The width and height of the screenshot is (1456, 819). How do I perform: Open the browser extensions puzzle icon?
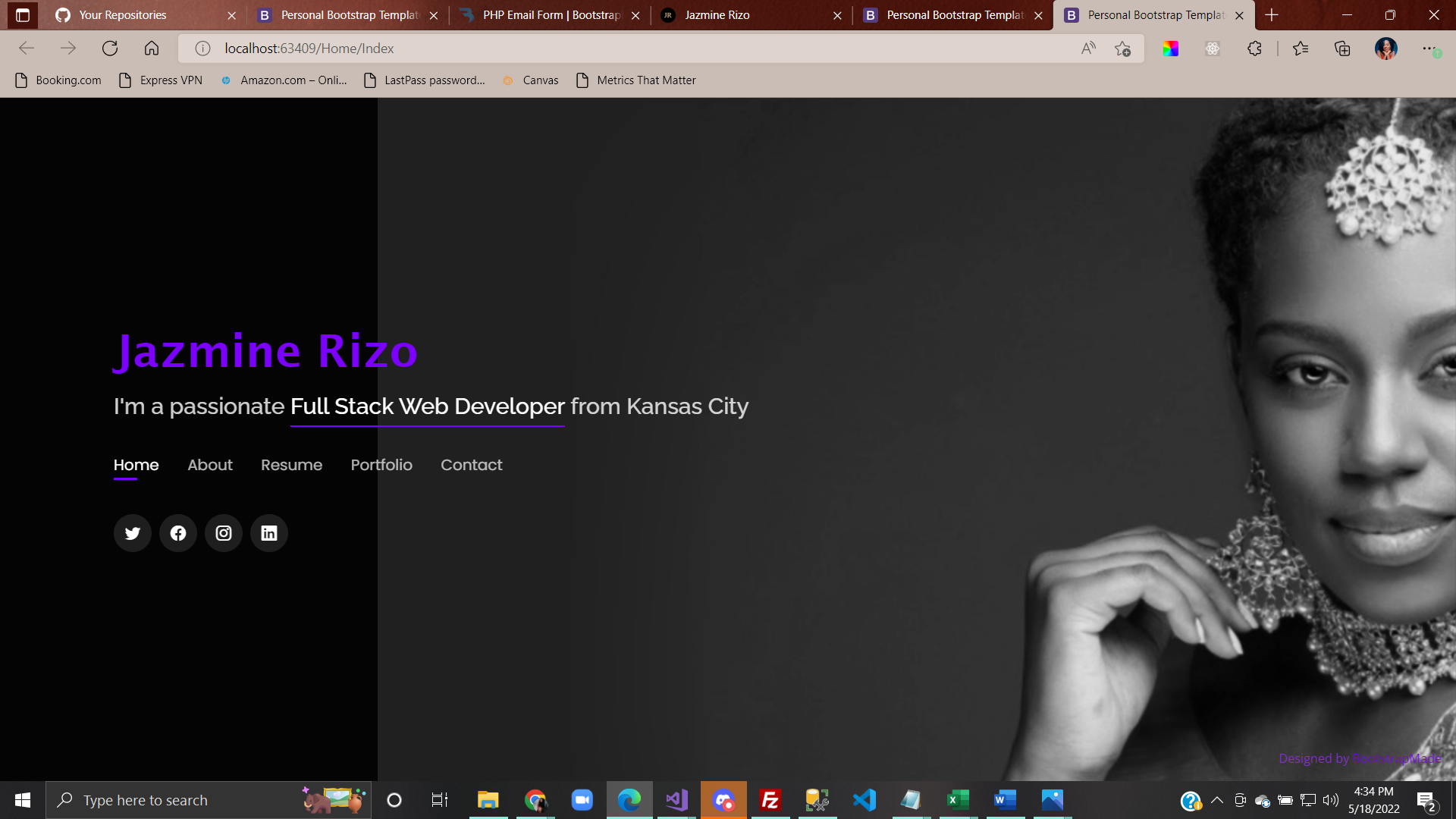pyautogui.click(x=1254, y=49)
